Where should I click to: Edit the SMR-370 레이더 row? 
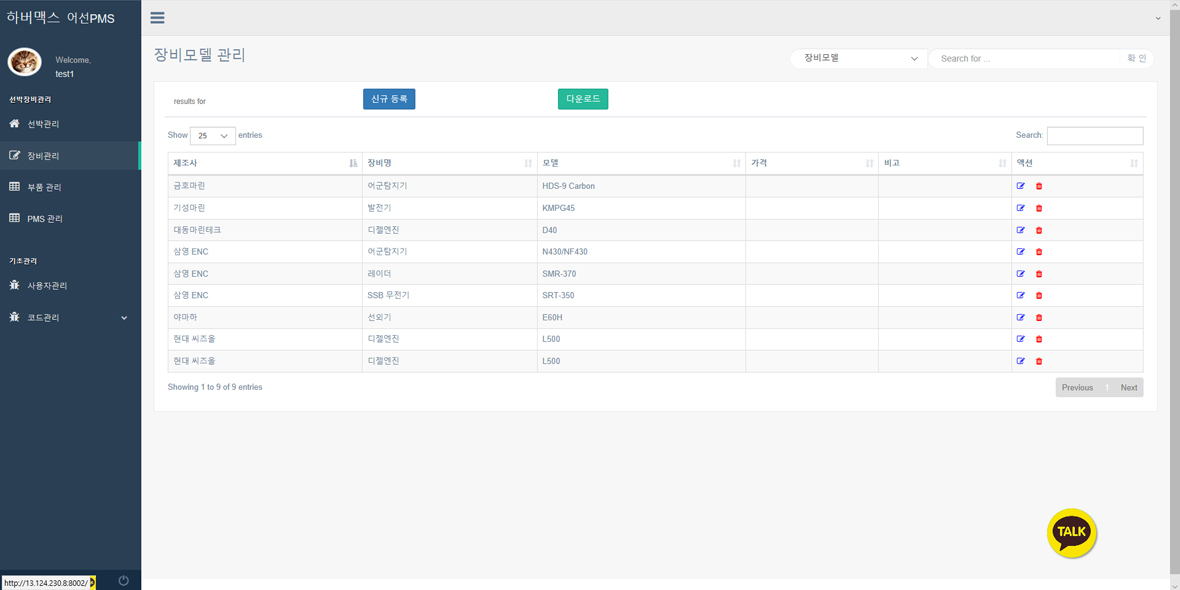point(1021,273)
